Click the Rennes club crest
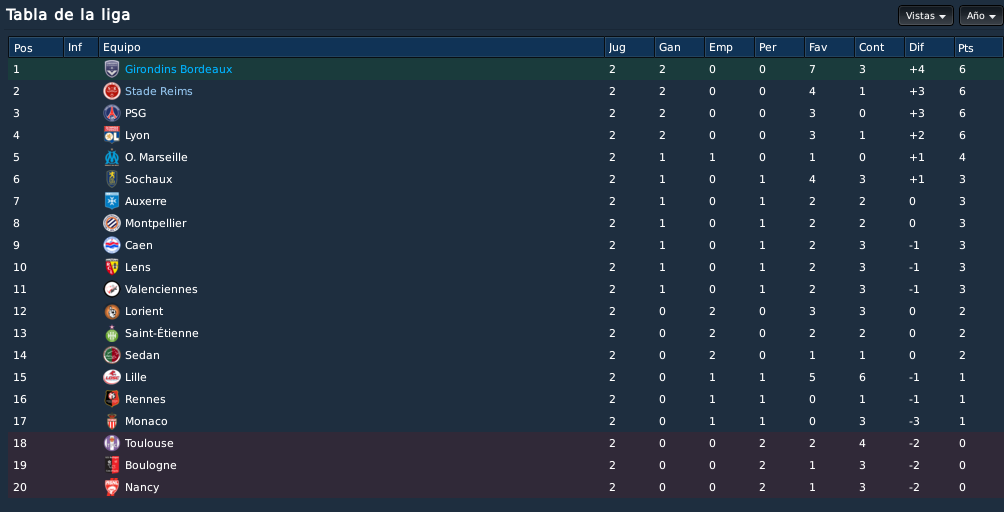Viewport: 1004px width, 512px height. [112, 399]
